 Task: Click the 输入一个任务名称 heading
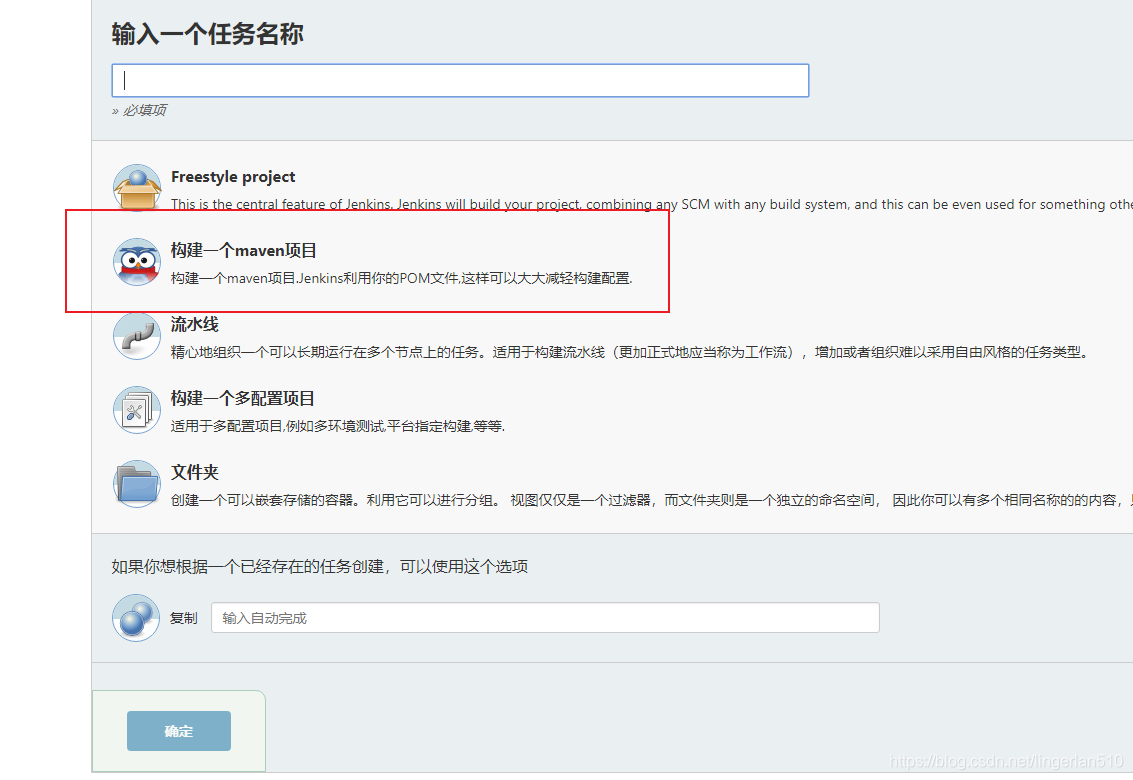(x=207, y=34)
